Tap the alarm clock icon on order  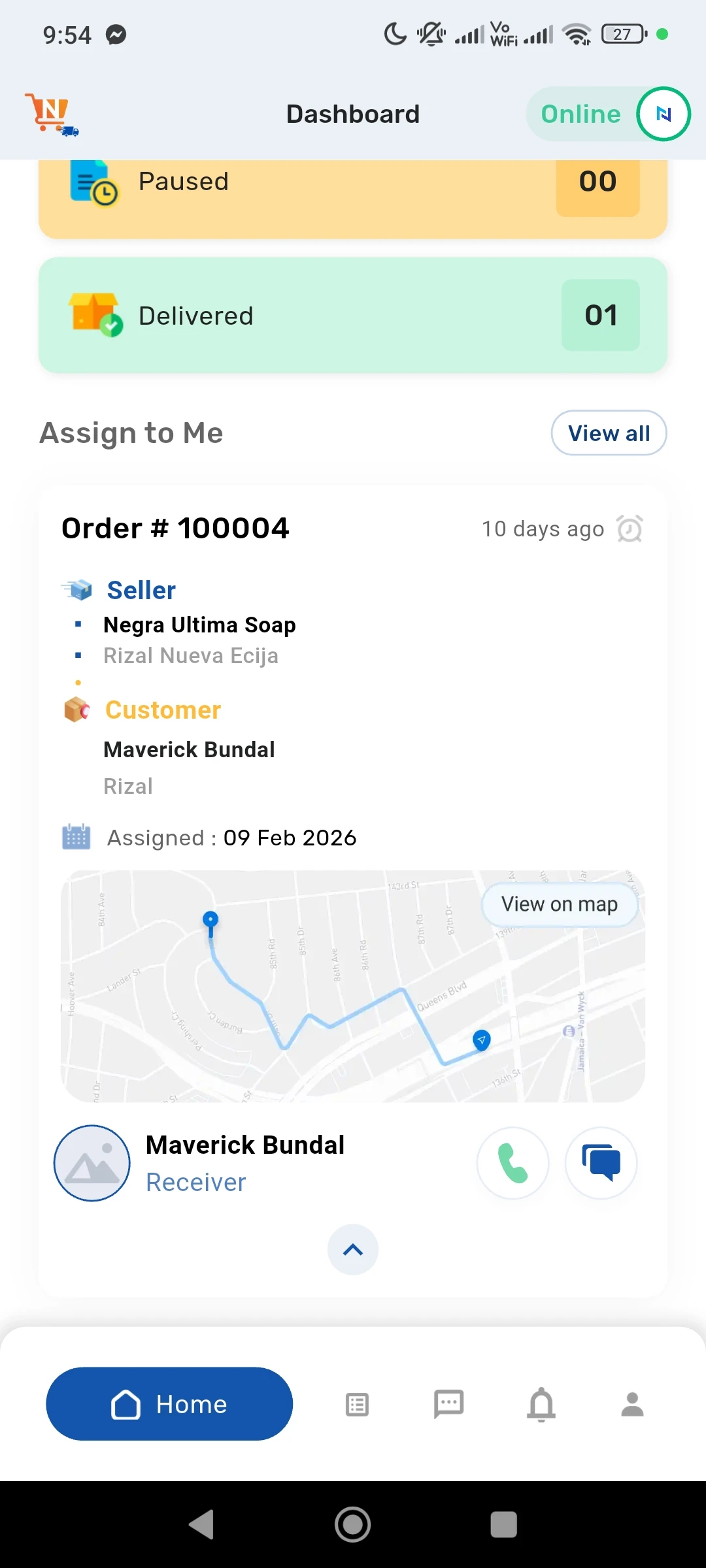tap(630, 529)
